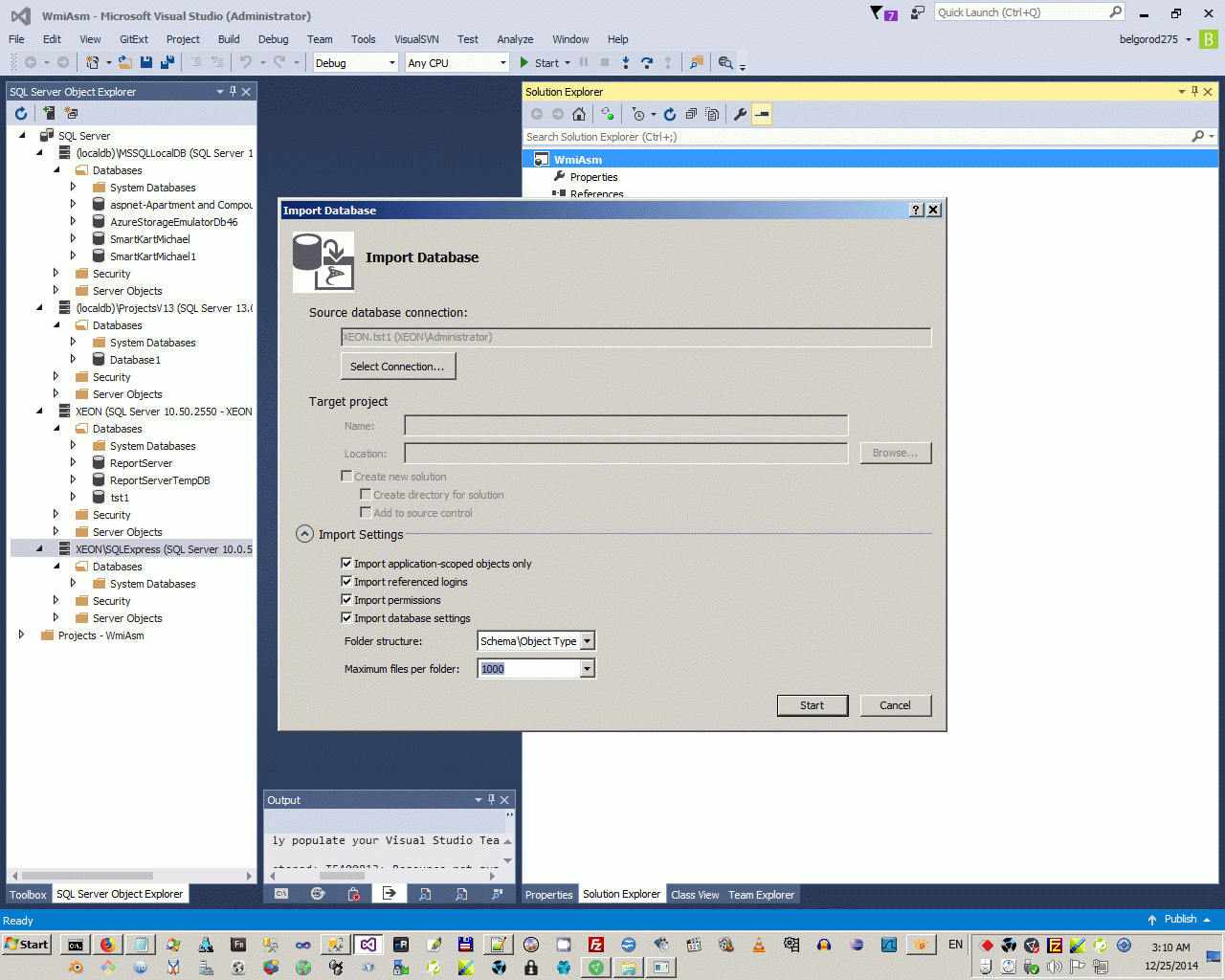The image size is (1225, 980).
Task: Click the Publish status bar button
Action: click(1180, 920)
